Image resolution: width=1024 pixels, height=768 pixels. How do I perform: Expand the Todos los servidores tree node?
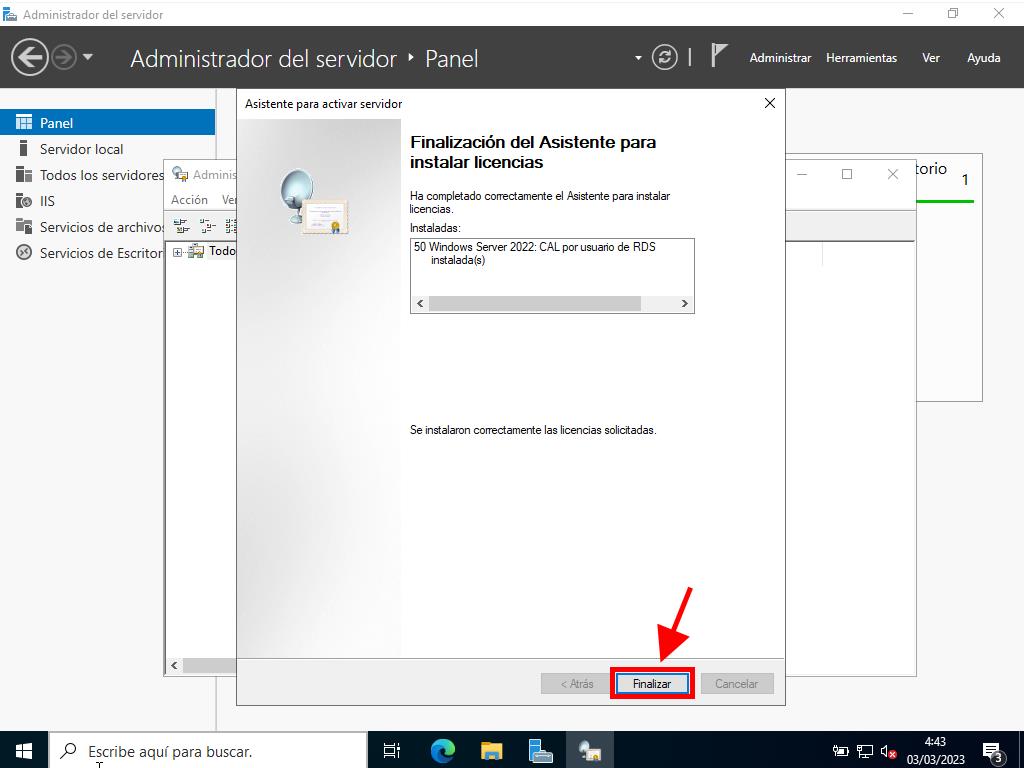pos(178,252)
